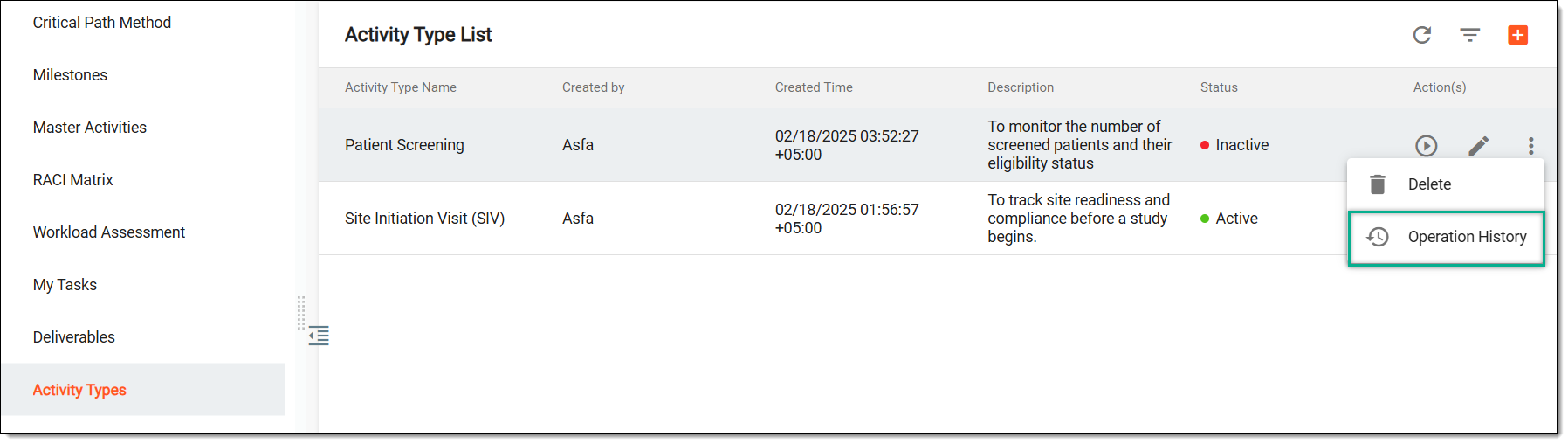Edit Patient Screening with pencil icon

click(1479, 146)
